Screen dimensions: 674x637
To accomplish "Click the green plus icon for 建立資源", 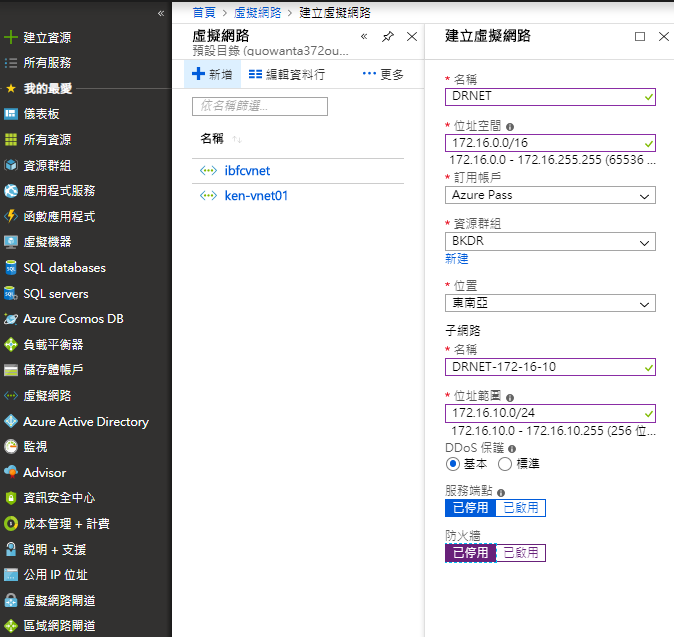I will pyautogui.click(x=11, y=37).
